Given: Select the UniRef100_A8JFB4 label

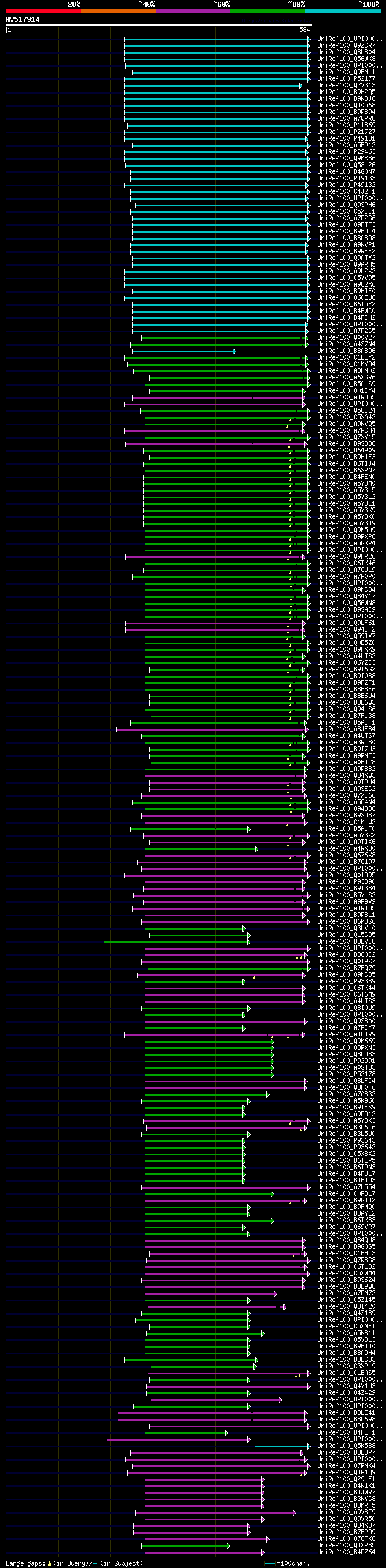Looking at the screenshot, I should (346, 729).
